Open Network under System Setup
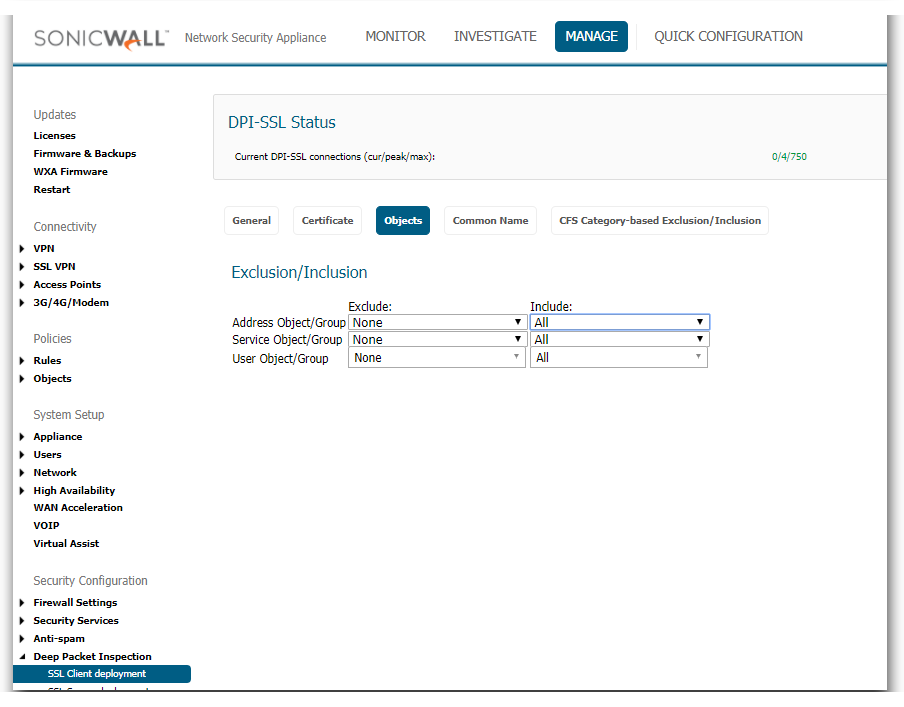904x707 pixels. 55,472
